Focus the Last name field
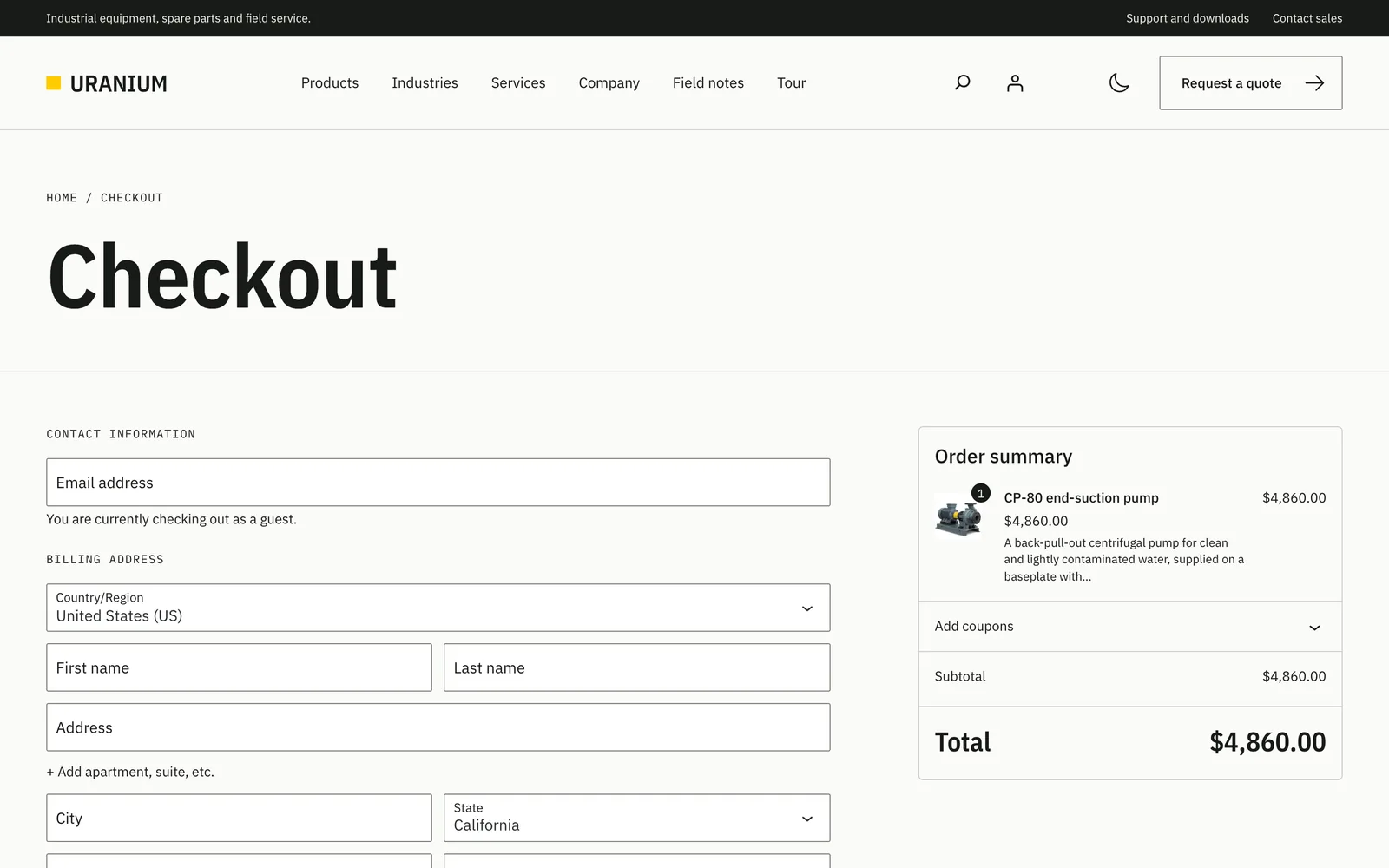Viewport: 1389px width, 868px height. click(x=636, y=667)
